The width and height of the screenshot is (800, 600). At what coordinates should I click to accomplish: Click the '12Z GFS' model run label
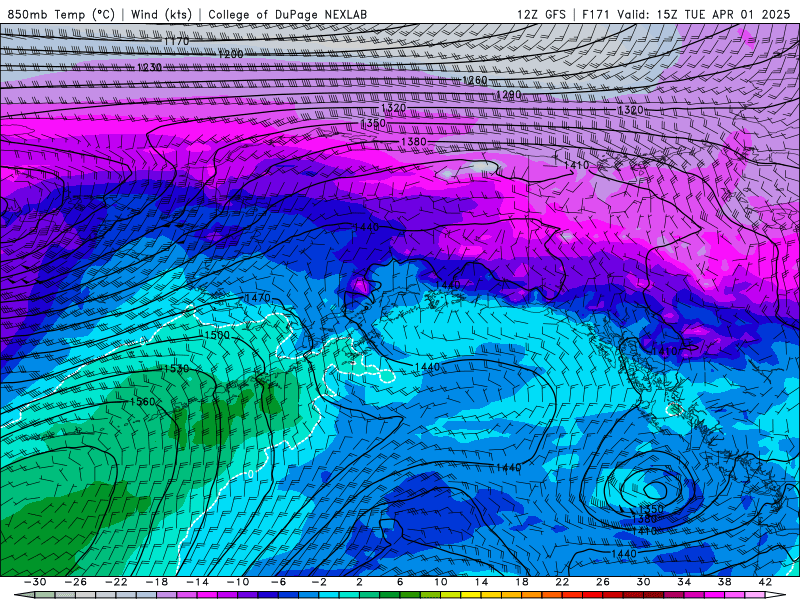(x=541, y=14)
